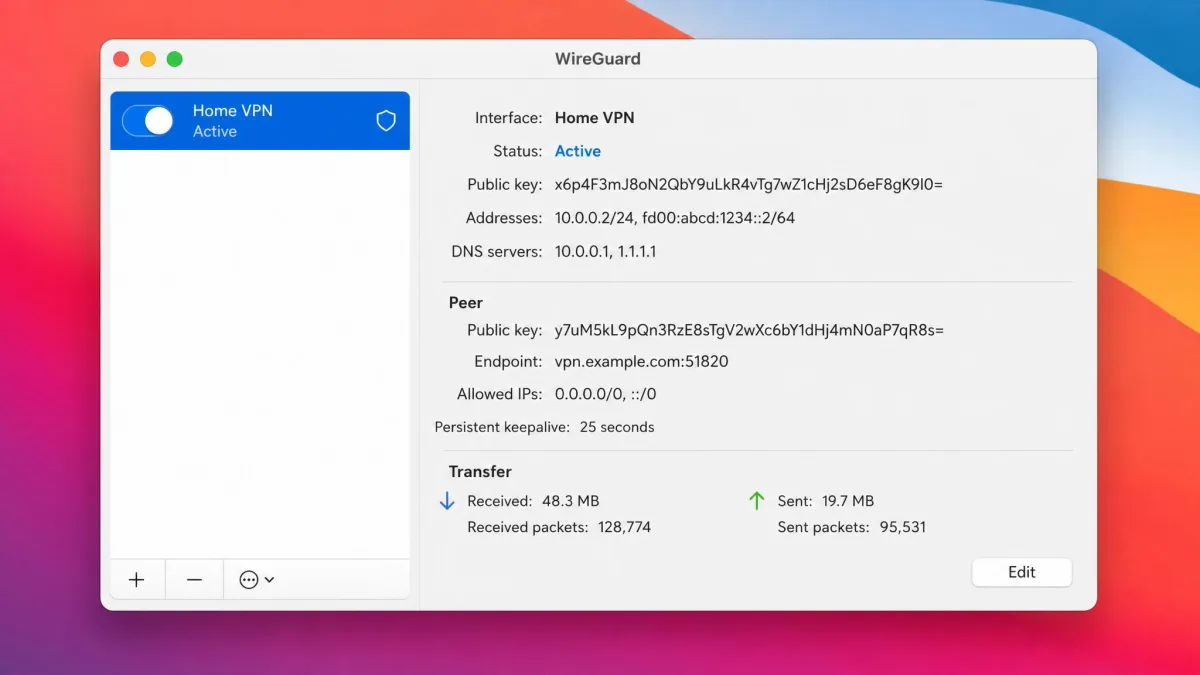Click the Edit button
The width and height of the screenshot is (1200, 675).
click(x=1022, y=572)
